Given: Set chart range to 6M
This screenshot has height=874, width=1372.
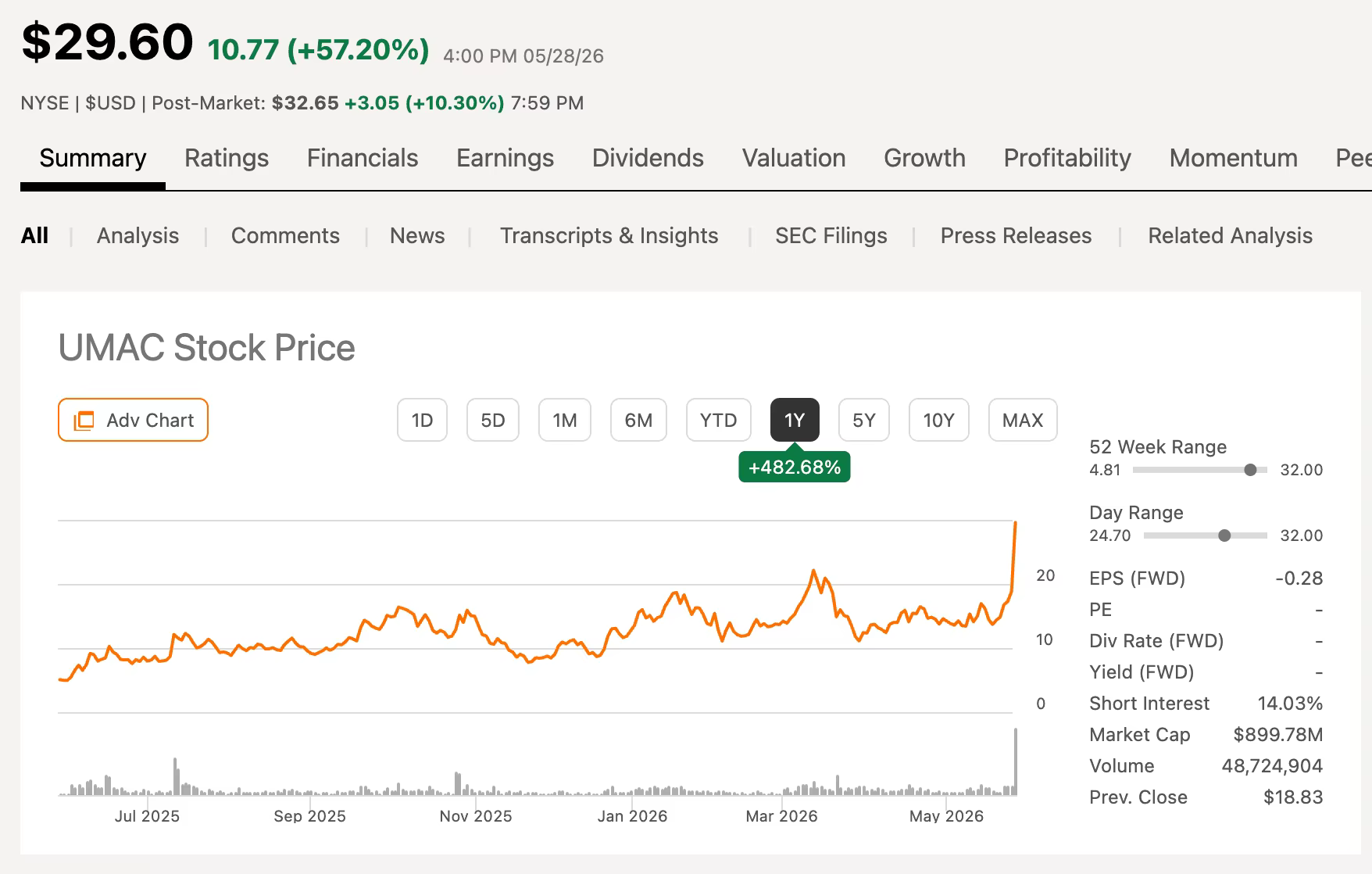Looking at the screenshot, I should pyautogui.click(x=638, y=420).
